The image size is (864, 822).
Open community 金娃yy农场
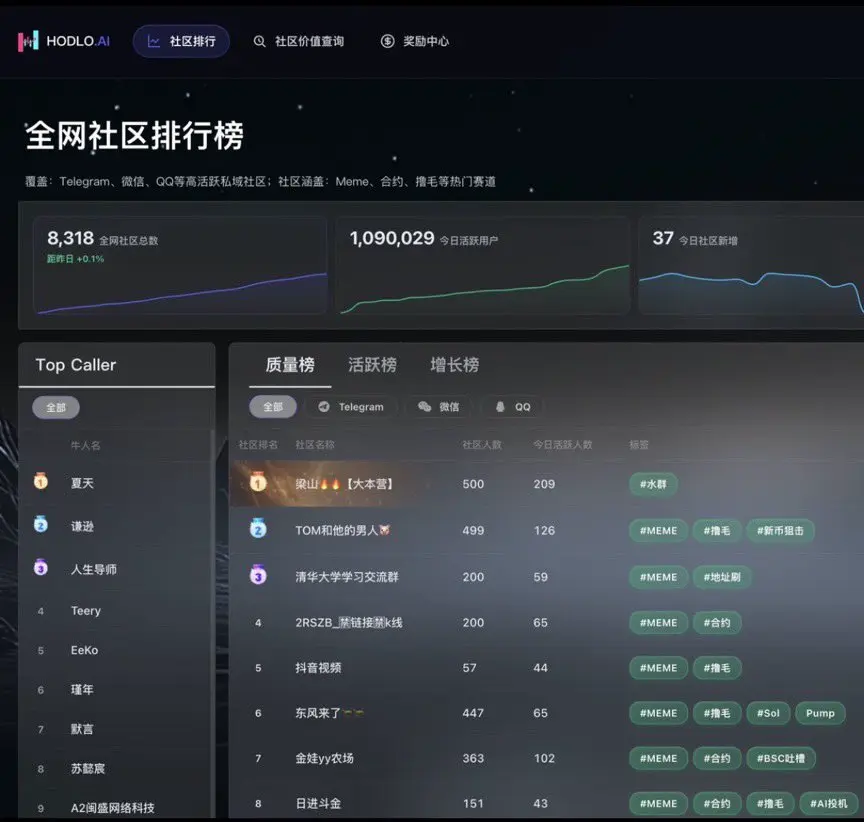coord(324,758)
